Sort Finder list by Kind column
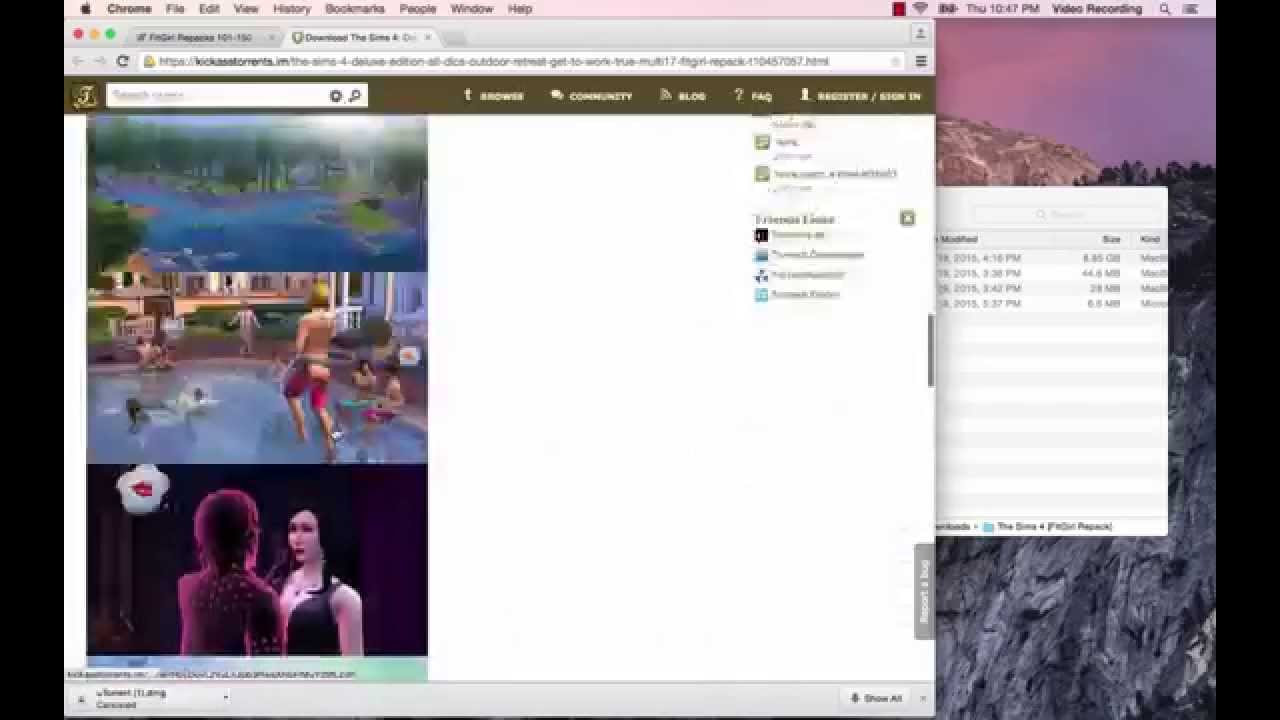The height and width of the screenshot is (720, 1280). 1151,239
